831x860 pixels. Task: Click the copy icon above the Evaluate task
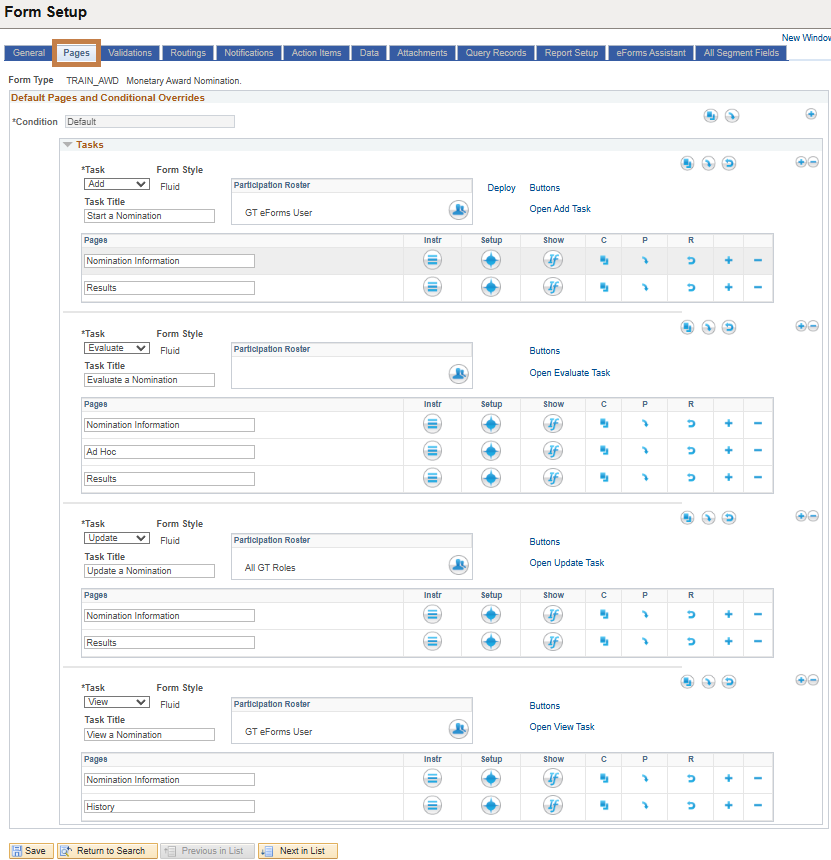pos(687,326)
